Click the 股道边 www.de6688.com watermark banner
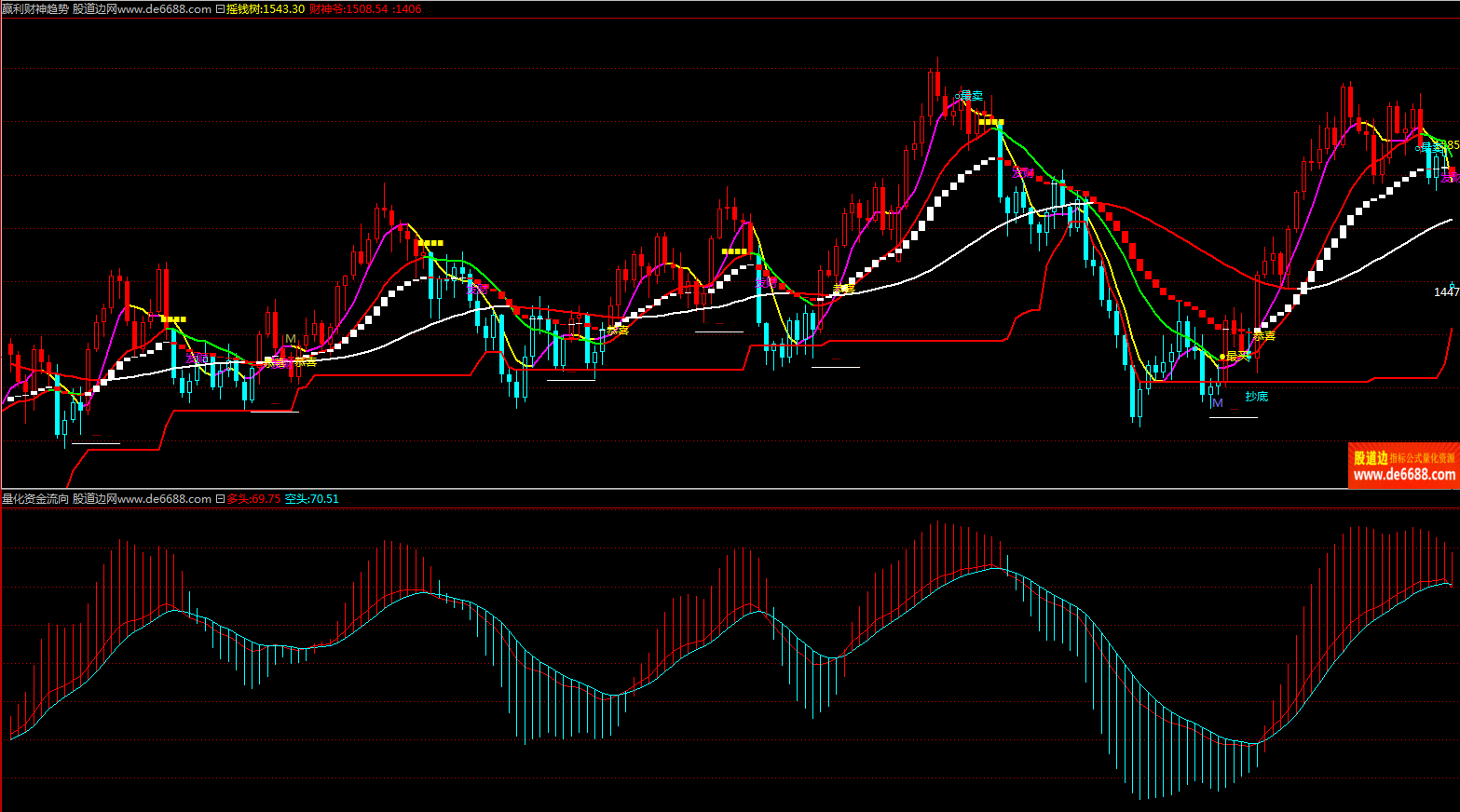 tap(1403, 466)
